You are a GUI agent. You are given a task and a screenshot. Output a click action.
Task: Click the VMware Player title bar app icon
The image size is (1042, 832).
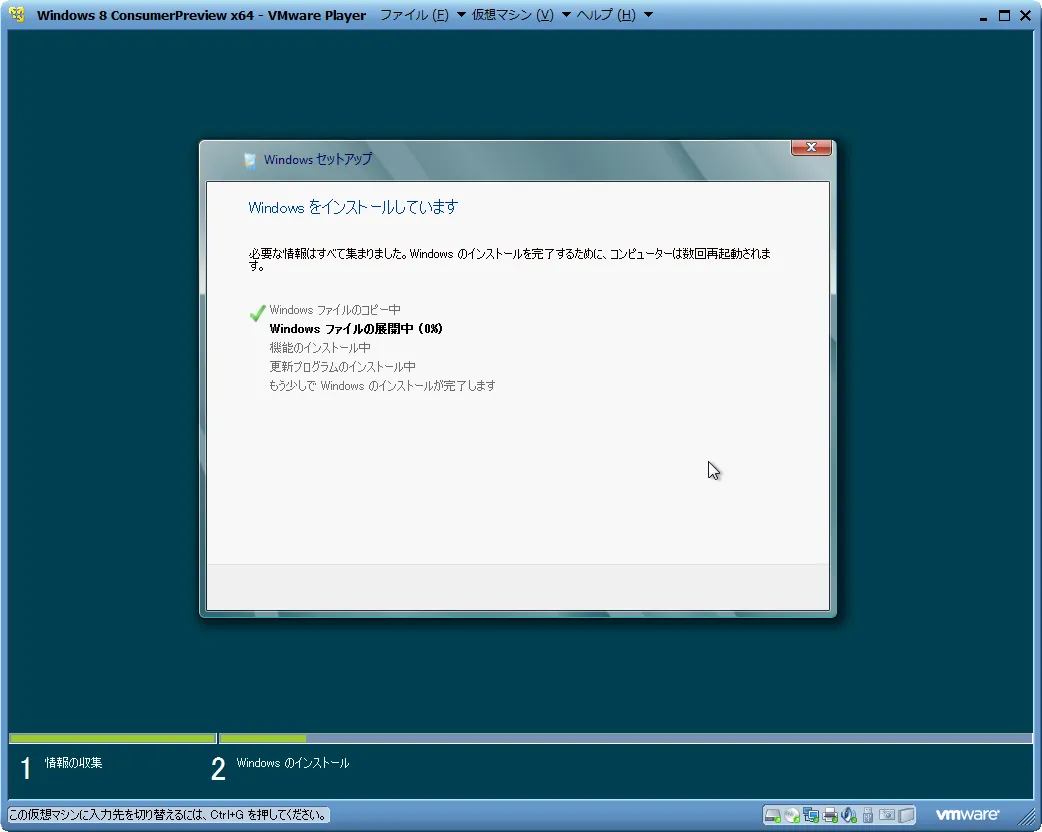17,15
